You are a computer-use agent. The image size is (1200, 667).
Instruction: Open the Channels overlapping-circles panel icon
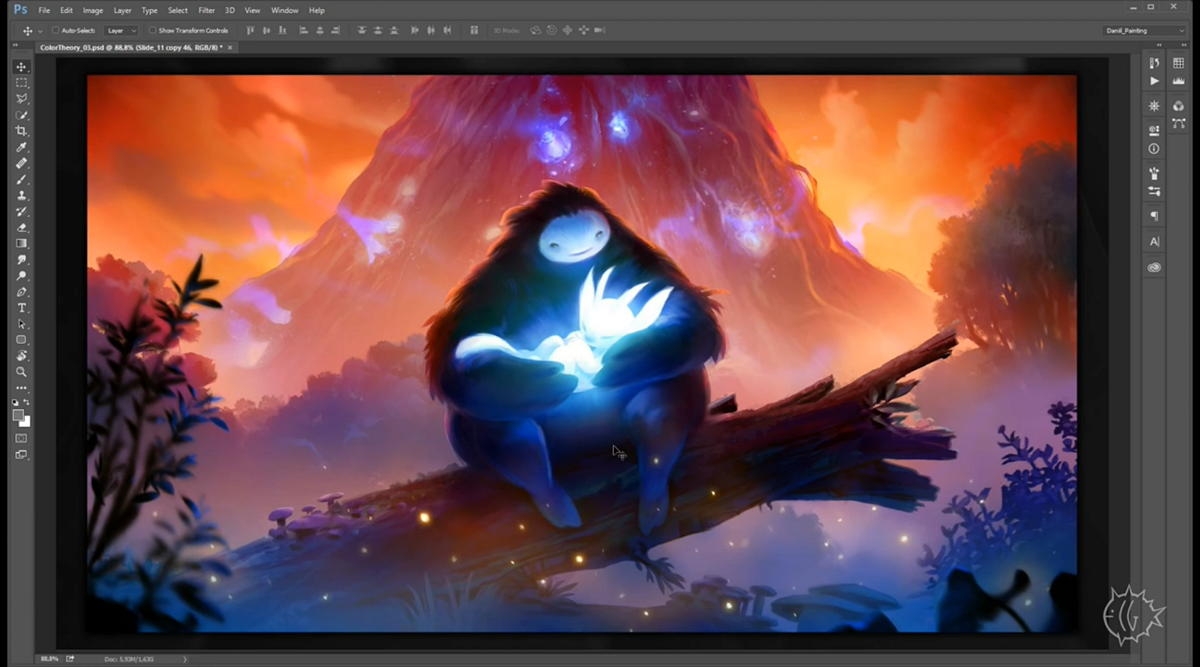coord(1178,106)
